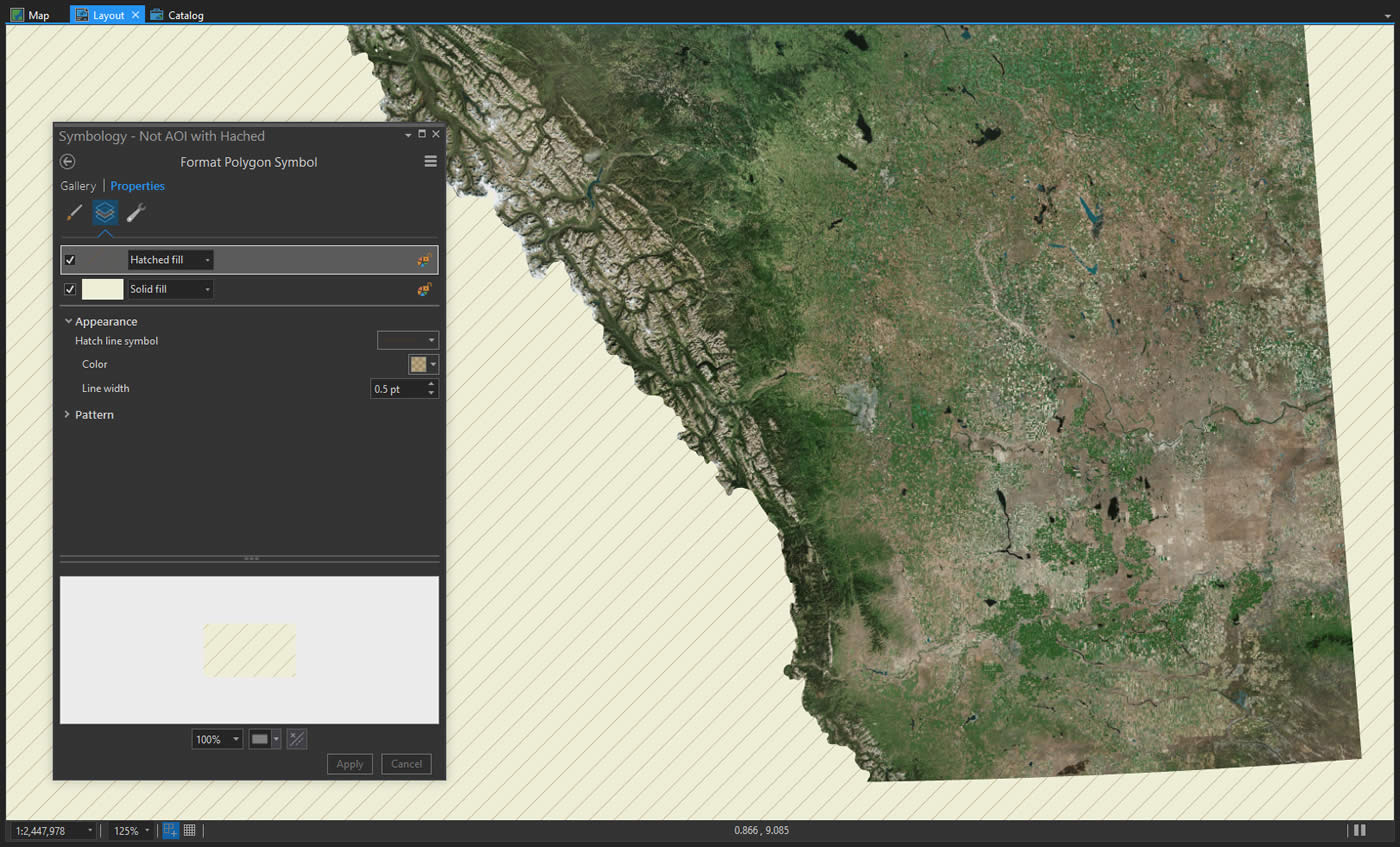Open the layout zoom 125% dropdown
This screenshot has width=1400, height=847.
tap(132, 830)
